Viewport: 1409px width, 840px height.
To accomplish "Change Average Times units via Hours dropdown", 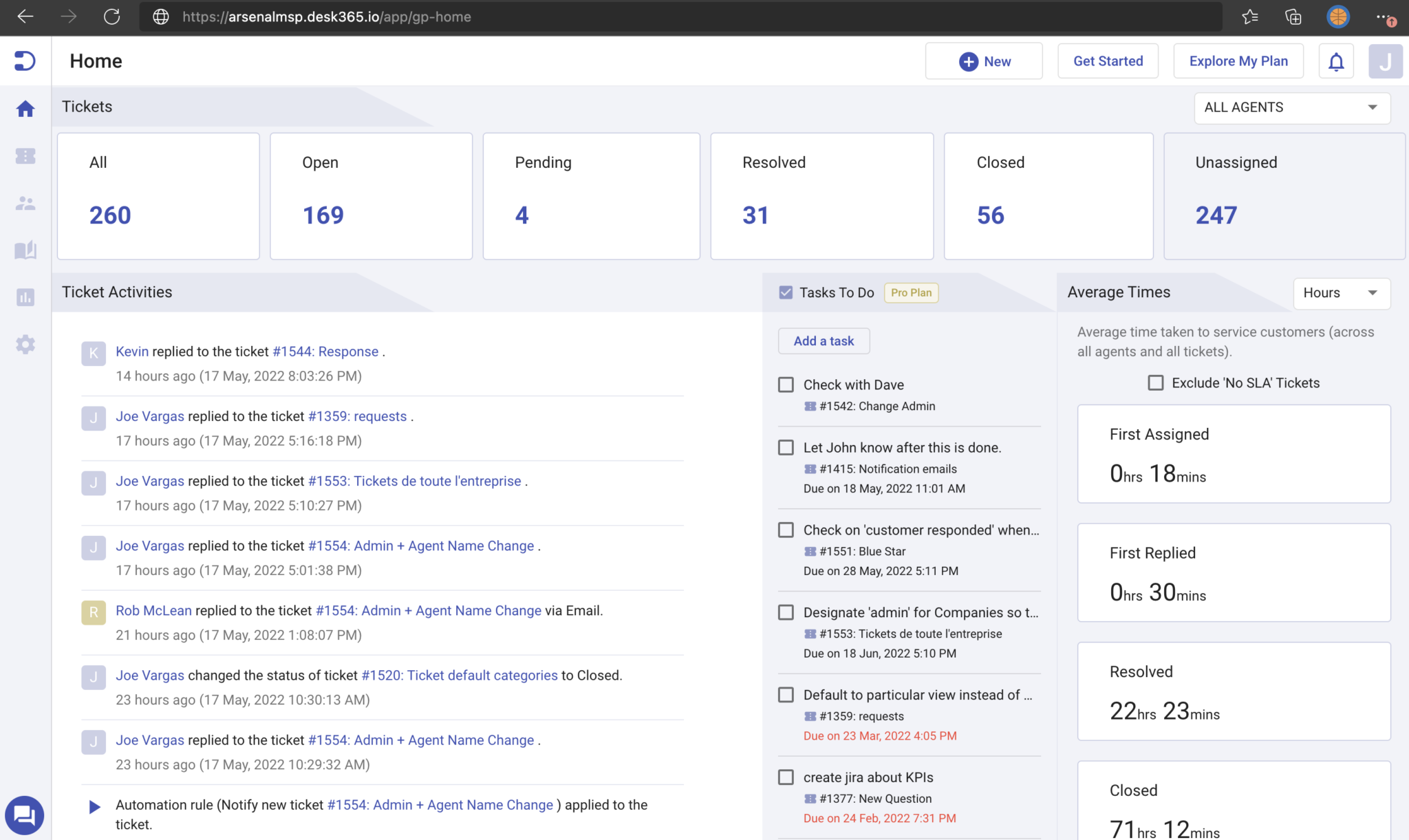I will (1341, 293).
